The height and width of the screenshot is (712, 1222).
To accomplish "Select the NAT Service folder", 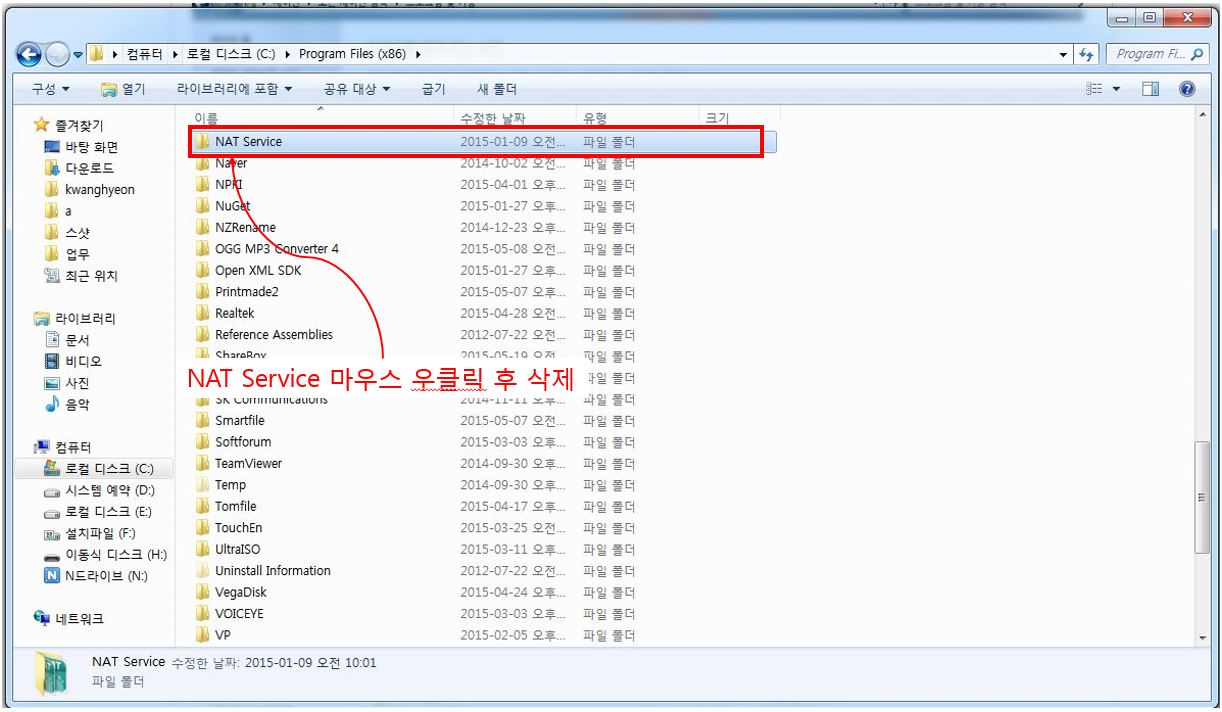I will pyautogui.click(x=248, y=142).
